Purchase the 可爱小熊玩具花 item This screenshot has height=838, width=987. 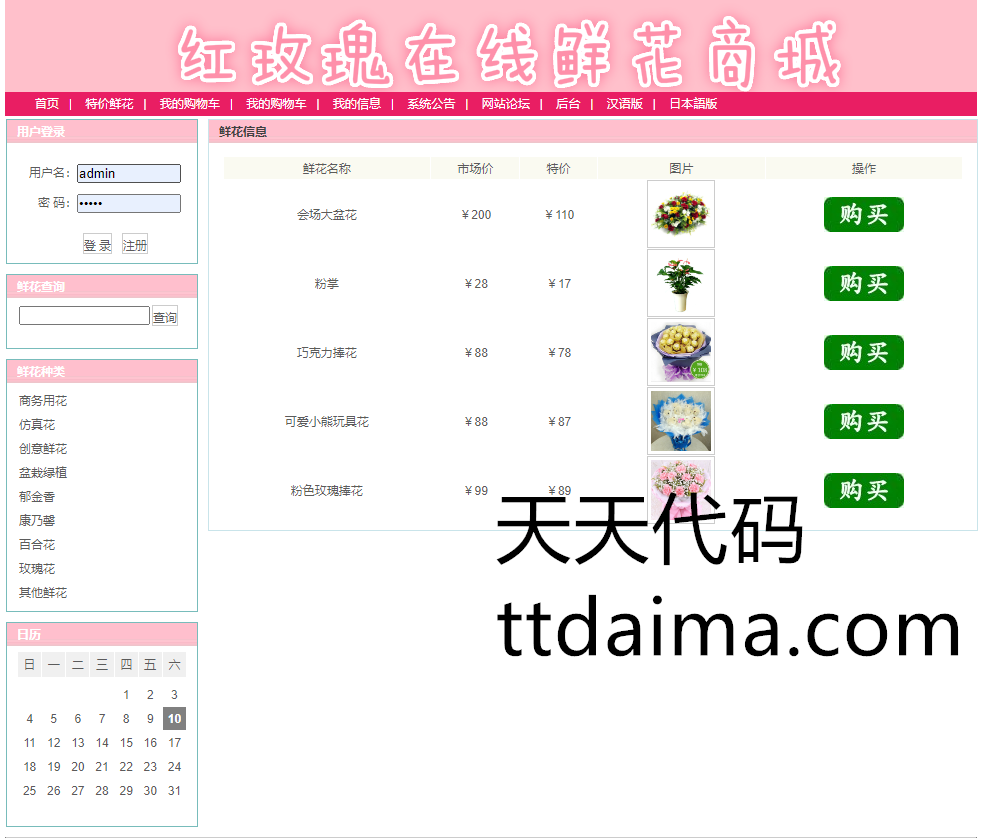coord(863,422)
